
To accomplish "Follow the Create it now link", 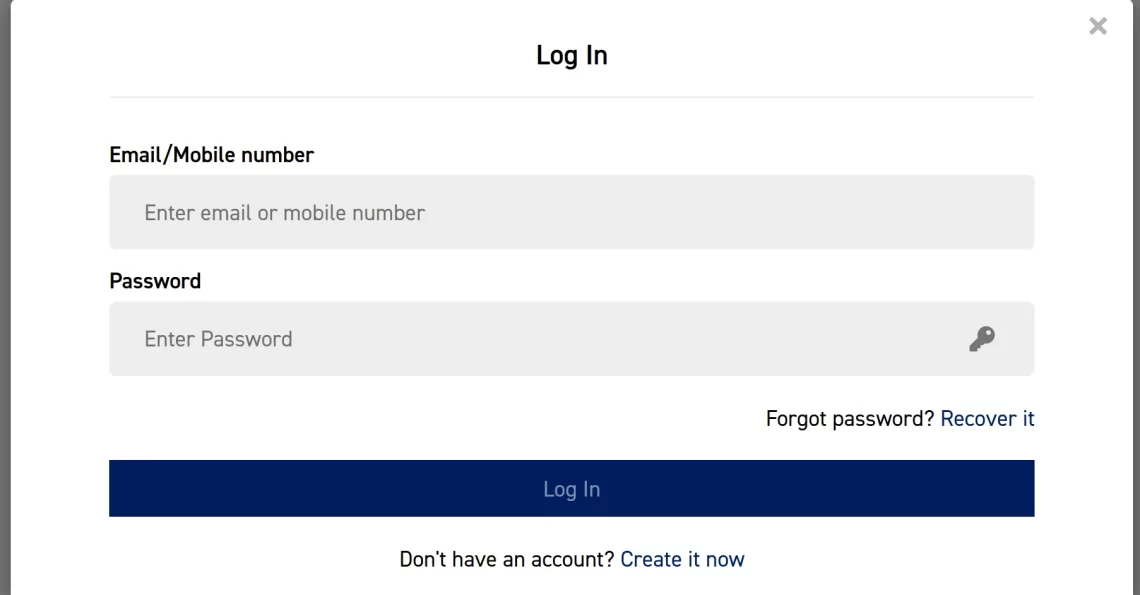I will (682, 559).
